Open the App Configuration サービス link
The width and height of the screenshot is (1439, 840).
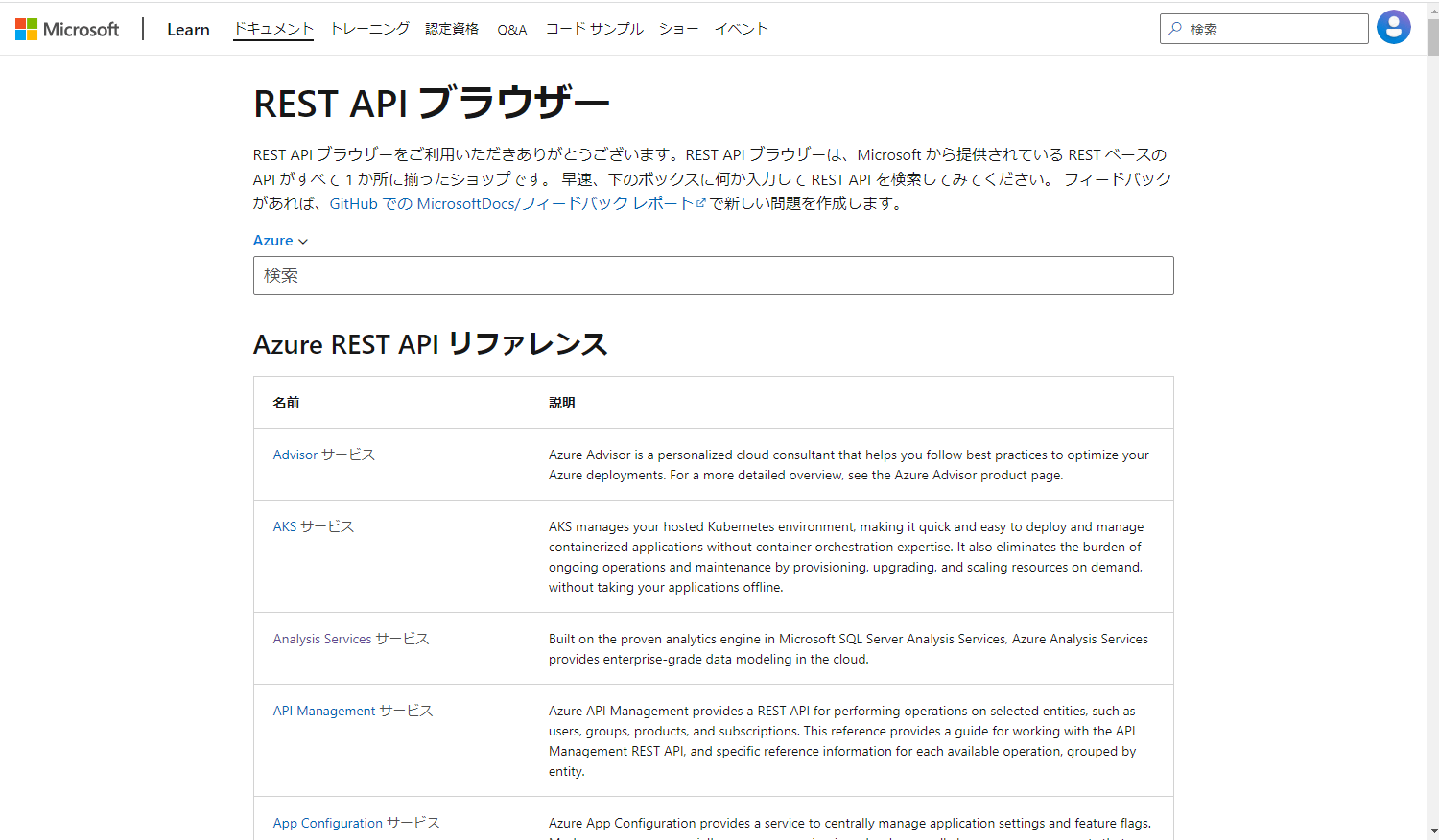click(x=356, y=823)
